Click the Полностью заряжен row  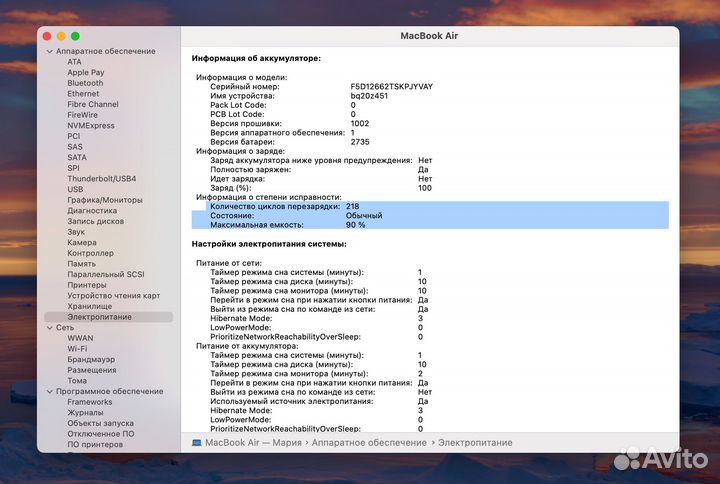[x=319, y=169]
